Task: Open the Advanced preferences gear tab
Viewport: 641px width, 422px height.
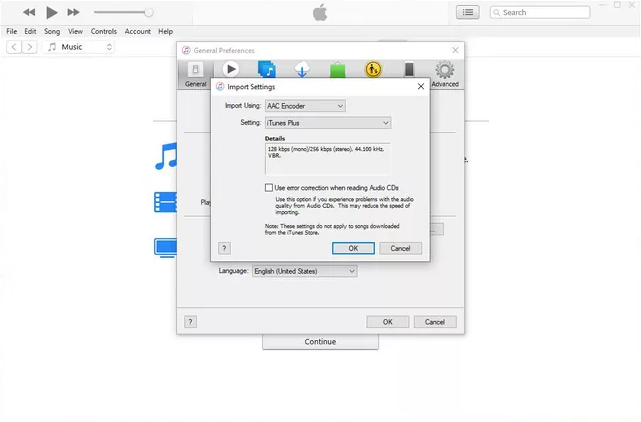Action: (445, 74)
